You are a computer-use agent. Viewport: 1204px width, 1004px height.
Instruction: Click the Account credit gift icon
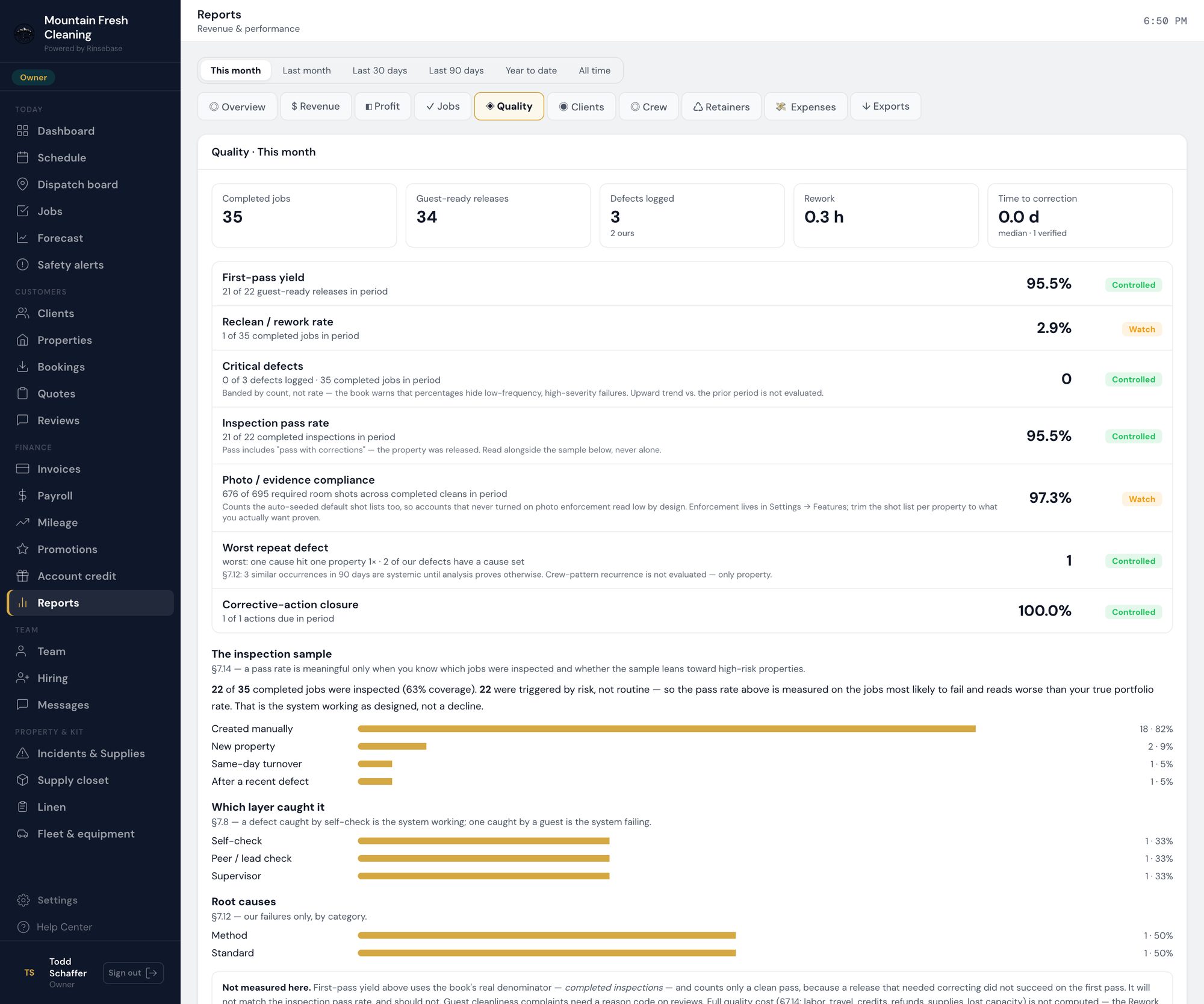tap(22, 576)
